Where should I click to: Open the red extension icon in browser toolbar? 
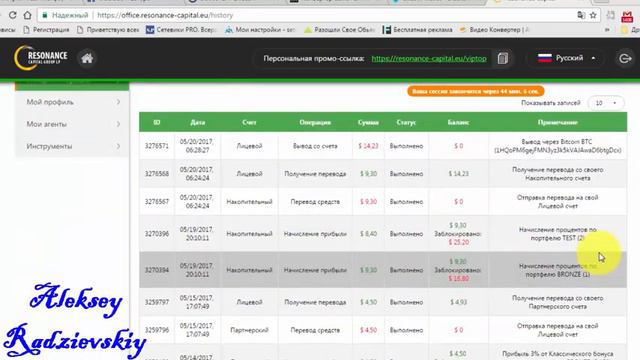(x=627, y=16)
